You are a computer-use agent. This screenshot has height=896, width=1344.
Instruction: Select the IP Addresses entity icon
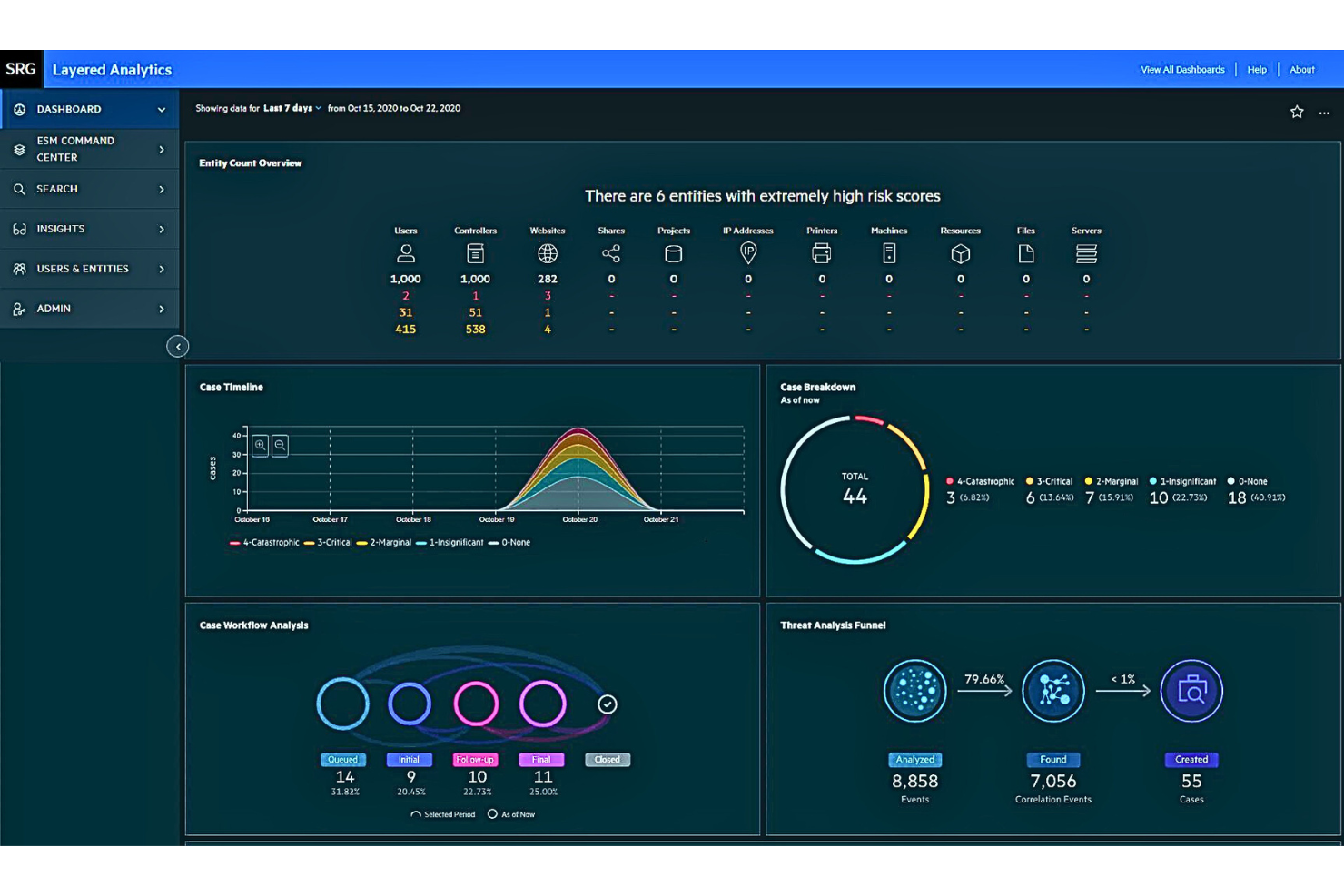point(747,253)
